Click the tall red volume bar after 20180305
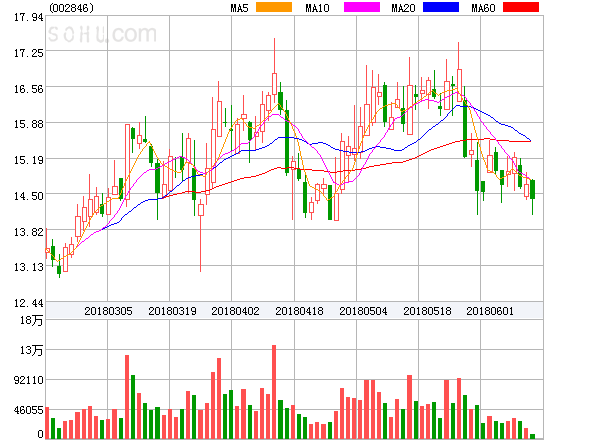Screen dimensions: 600x440 127,397
